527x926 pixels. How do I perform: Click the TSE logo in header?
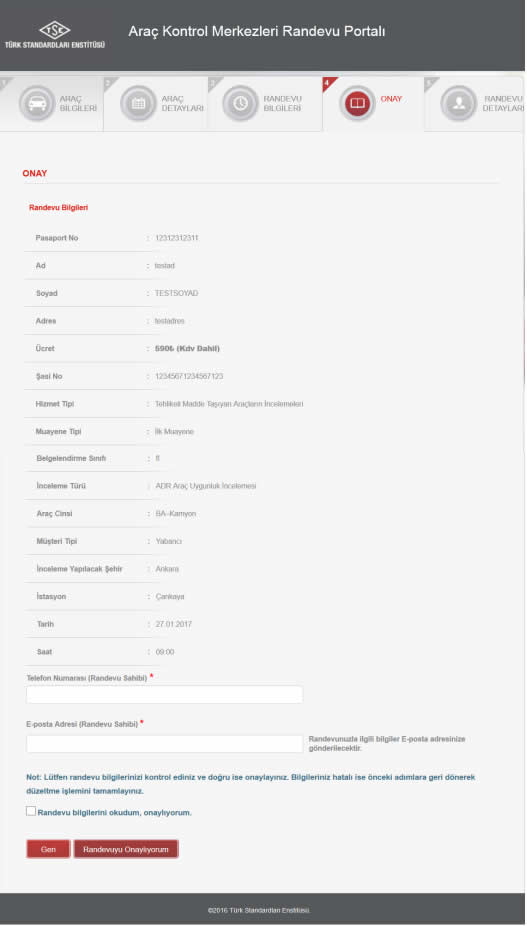coord(54,35)
